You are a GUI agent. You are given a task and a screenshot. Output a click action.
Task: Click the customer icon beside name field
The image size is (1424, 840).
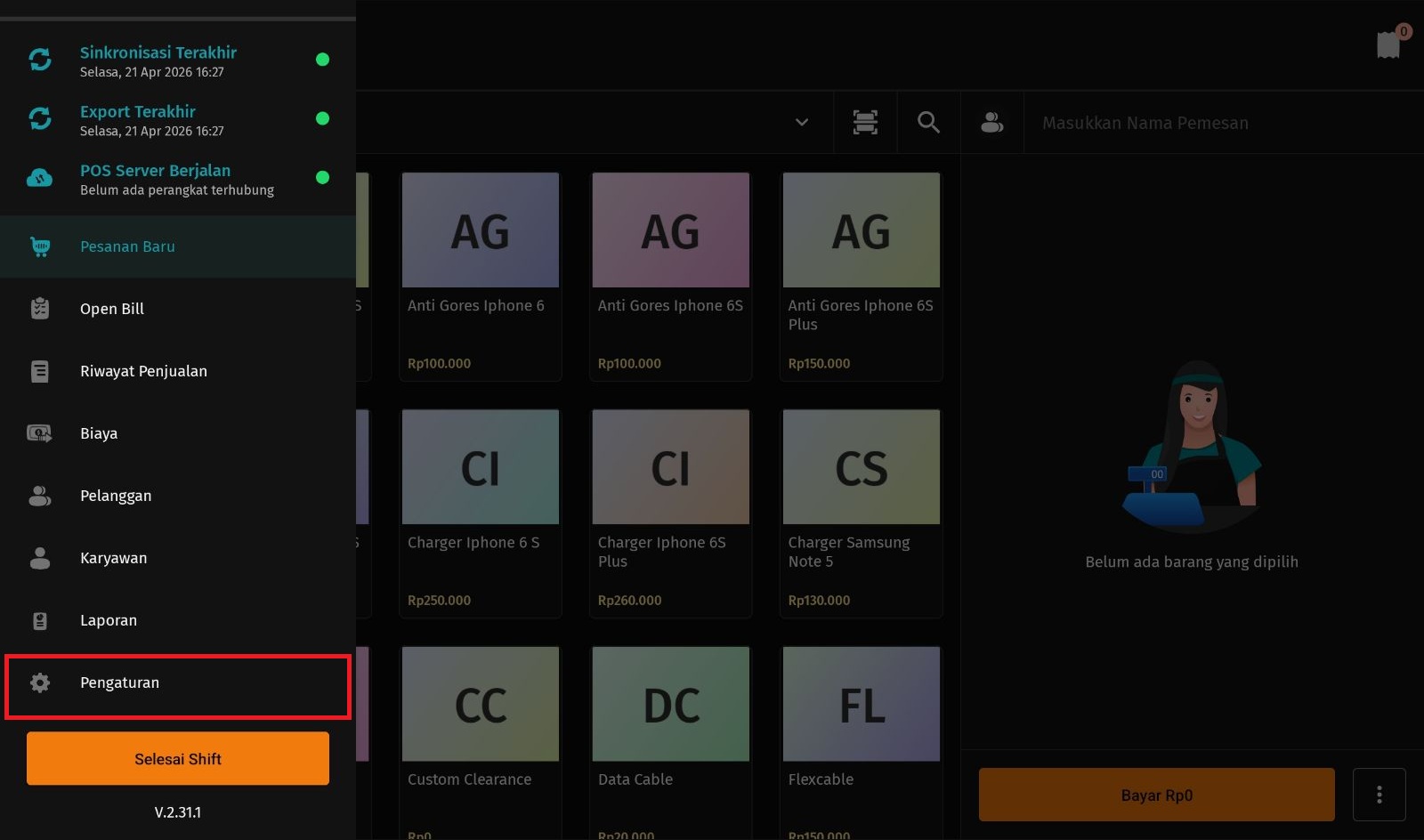(991, 123)
